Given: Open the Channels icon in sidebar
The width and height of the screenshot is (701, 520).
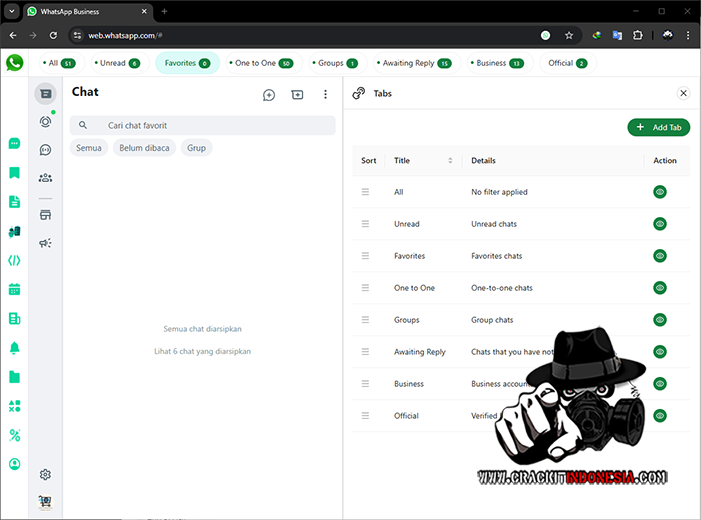Looking at the screenshot, I should (45, 150).
